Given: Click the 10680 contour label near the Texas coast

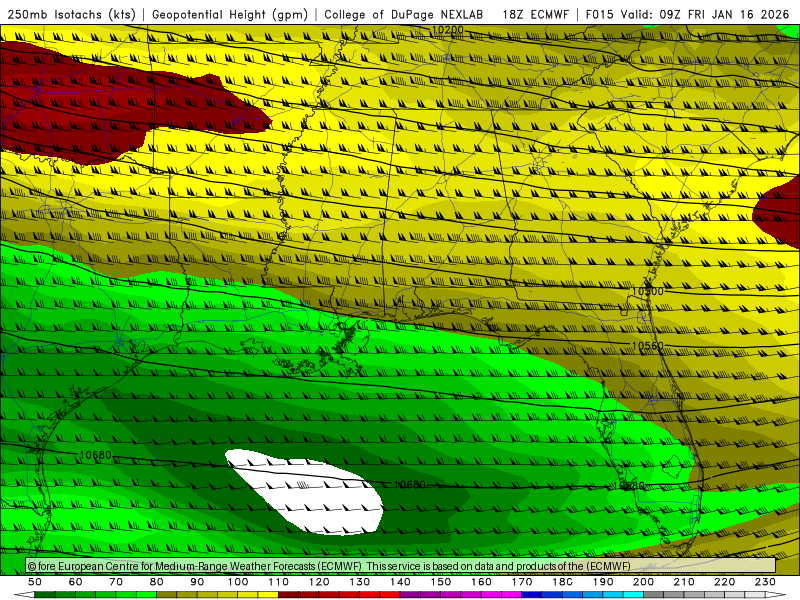Looking at the screenshot, I should [95, 455].
